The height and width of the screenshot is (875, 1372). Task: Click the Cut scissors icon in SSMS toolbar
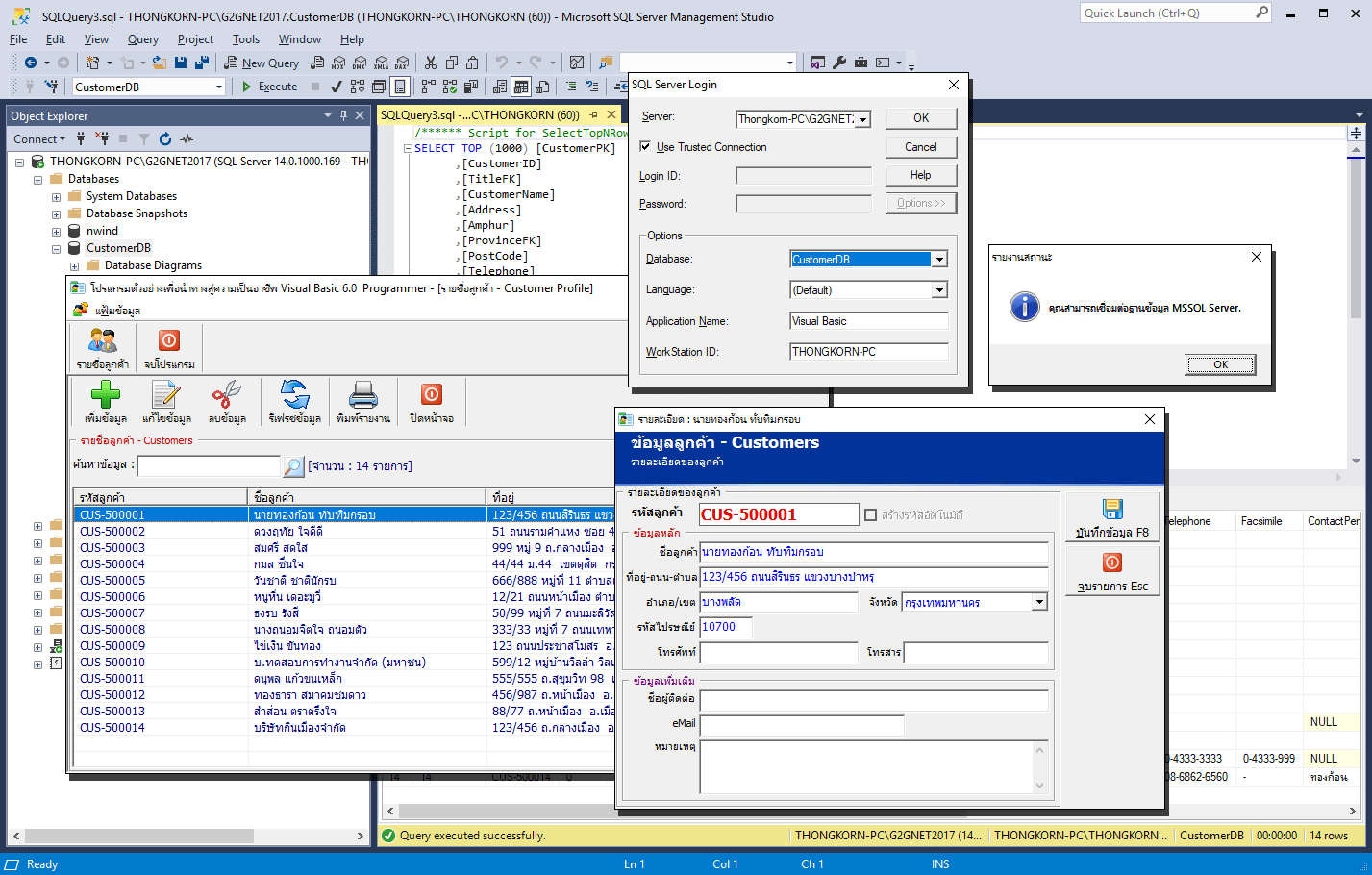[431, 62]
